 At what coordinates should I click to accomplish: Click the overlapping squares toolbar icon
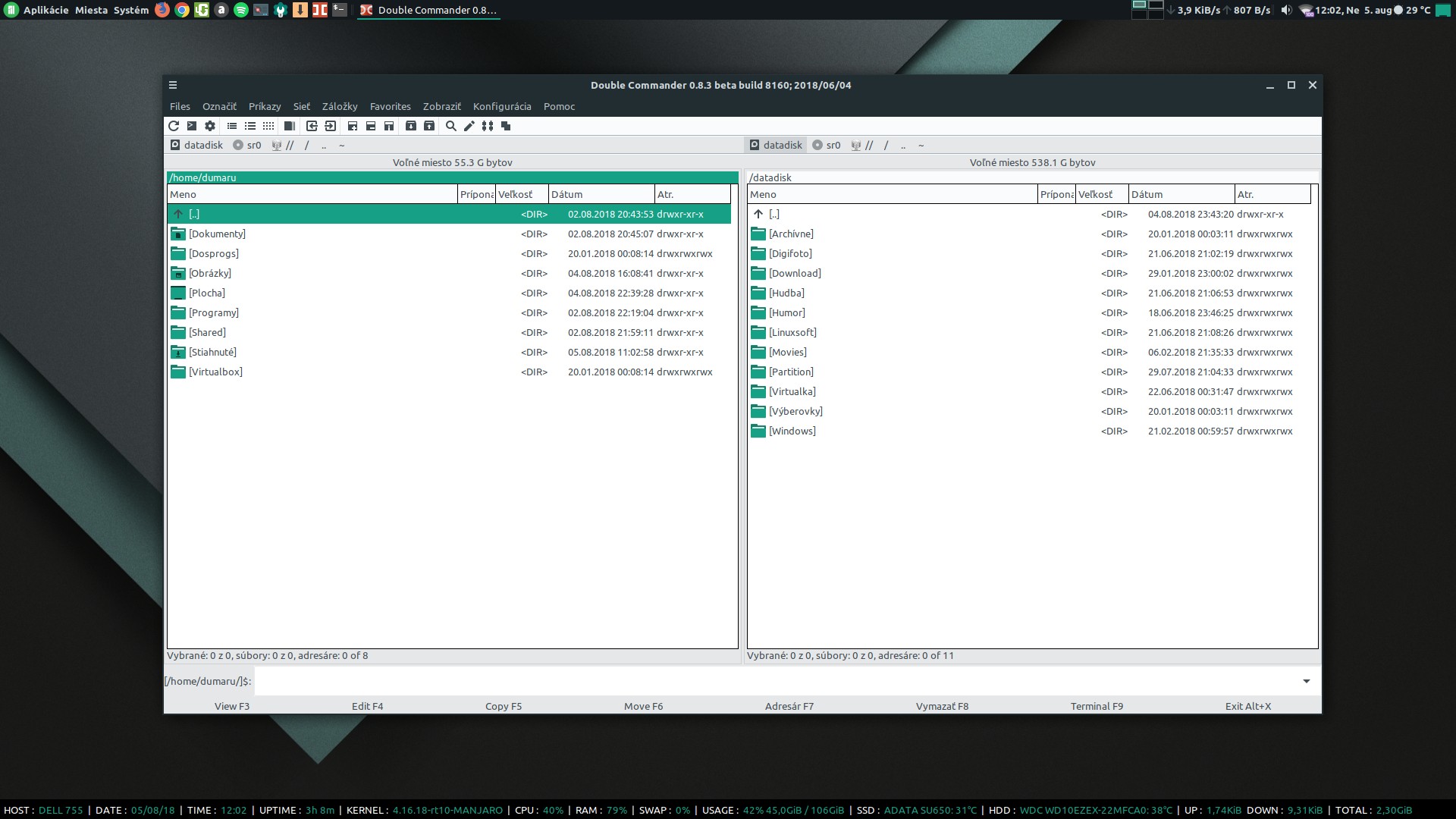(x=506, y=126)
